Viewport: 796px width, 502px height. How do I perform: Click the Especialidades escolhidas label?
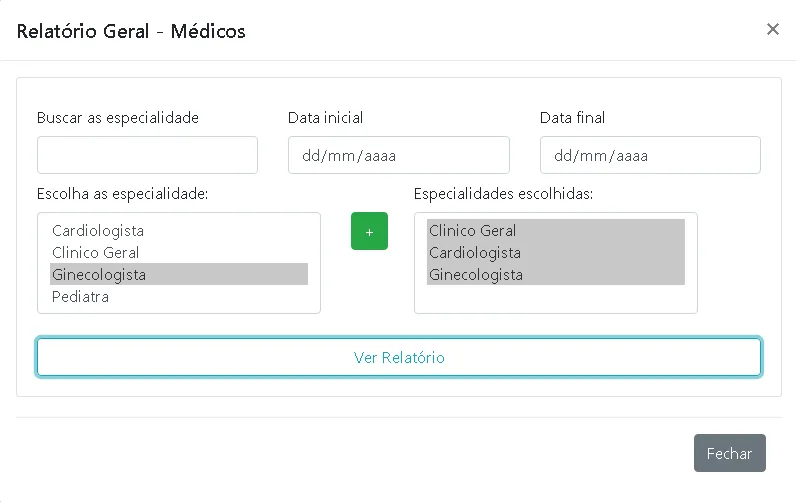click(x=503, y=193)
